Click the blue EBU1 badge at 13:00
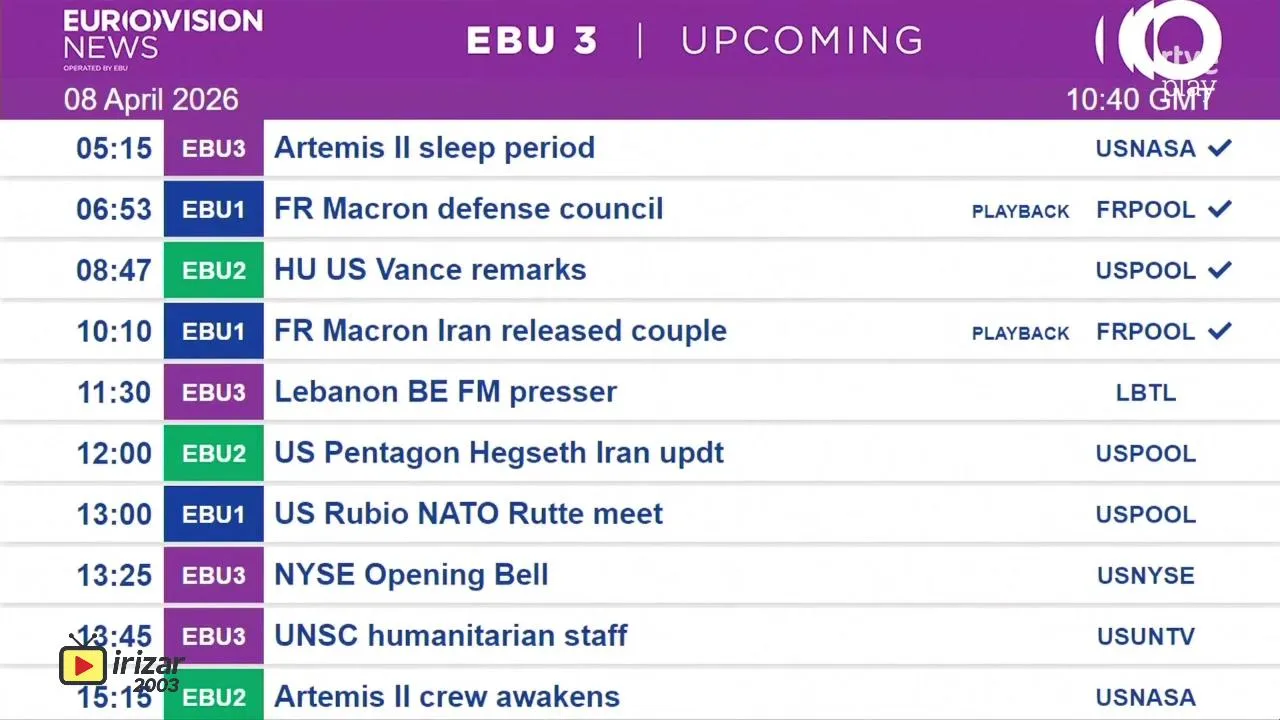The image size is (1280, 720). pyautogui.click(x=213, y=514)
